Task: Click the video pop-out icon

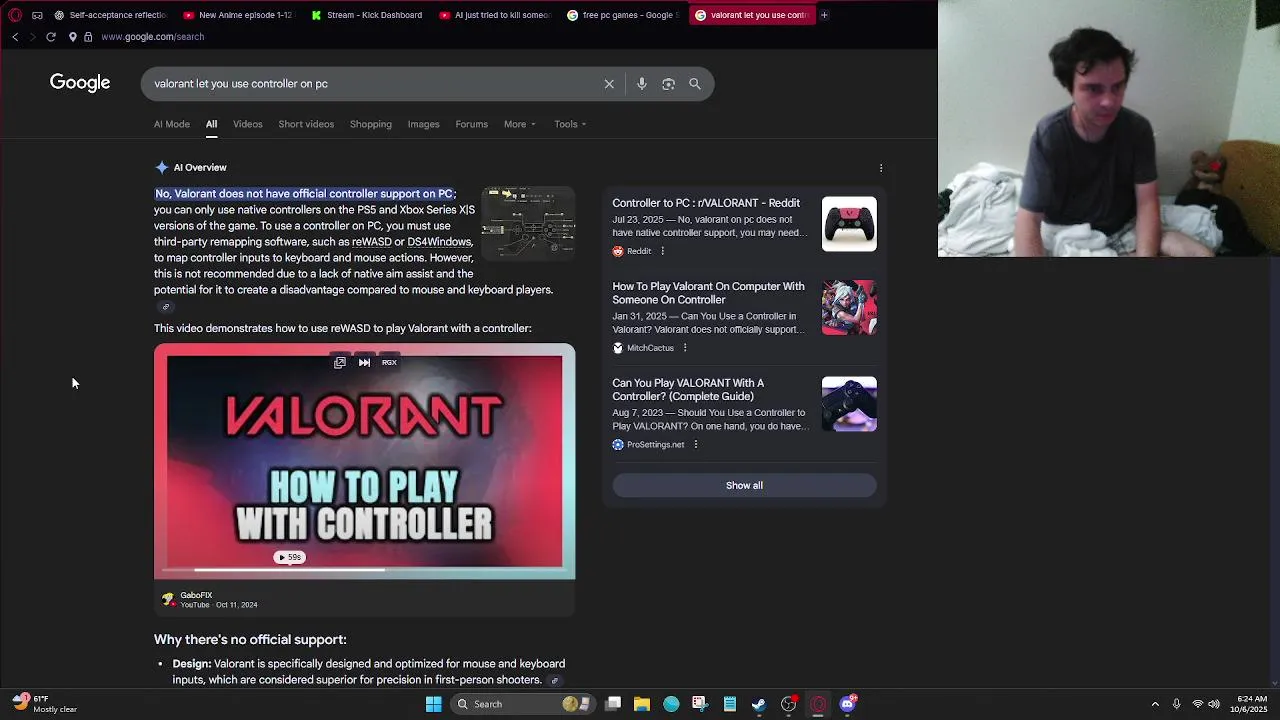Action: [x=340, y=362]
